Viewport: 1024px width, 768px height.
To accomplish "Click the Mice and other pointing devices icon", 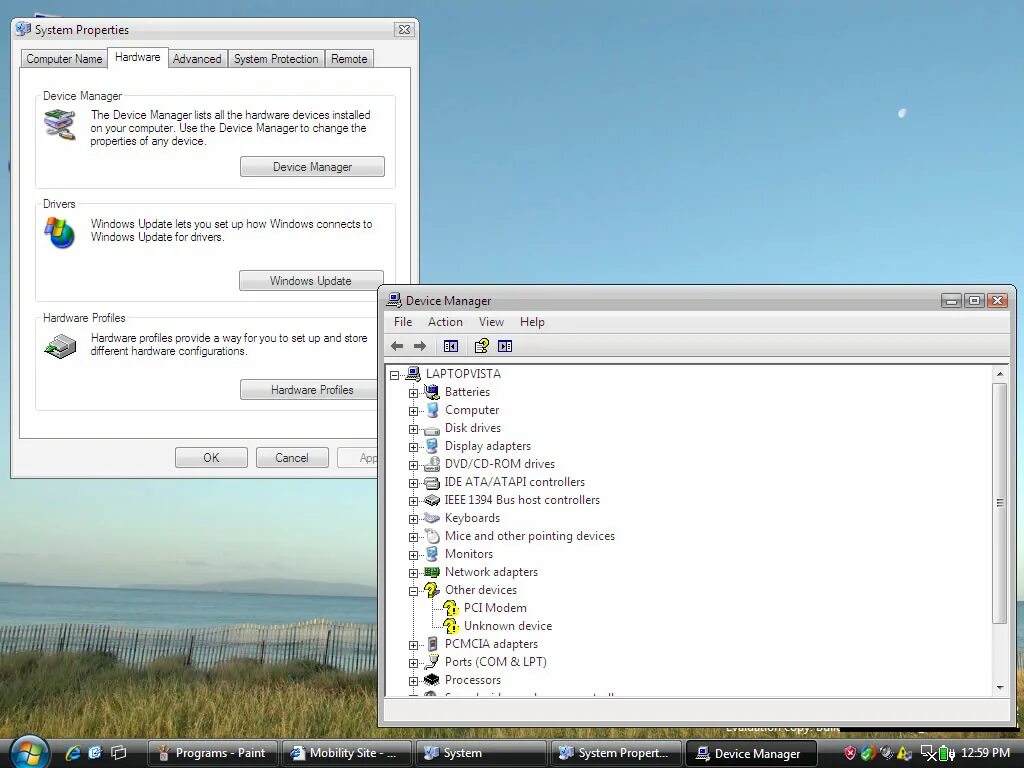I will (x=432, y=536).
